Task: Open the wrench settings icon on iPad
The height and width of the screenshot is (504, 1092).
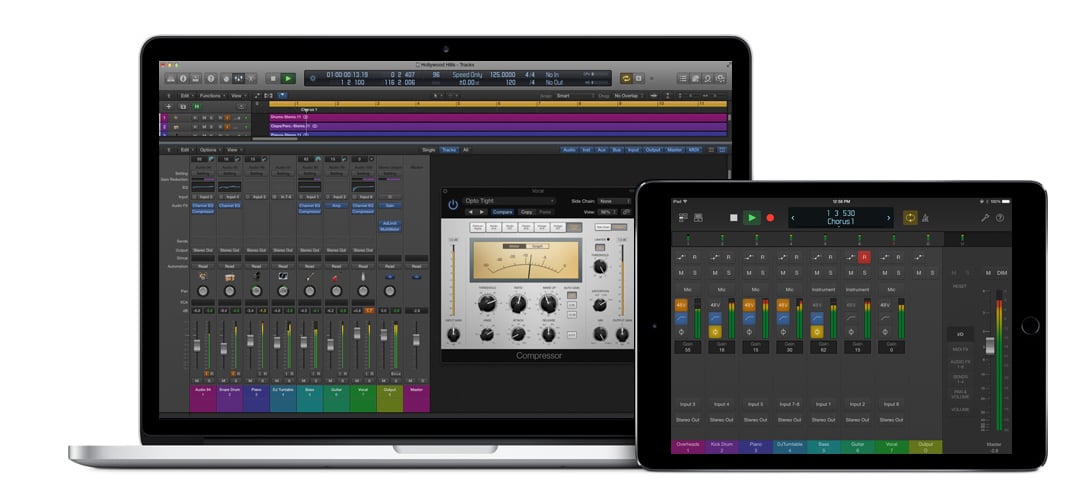Action: (x=985, y=218)
